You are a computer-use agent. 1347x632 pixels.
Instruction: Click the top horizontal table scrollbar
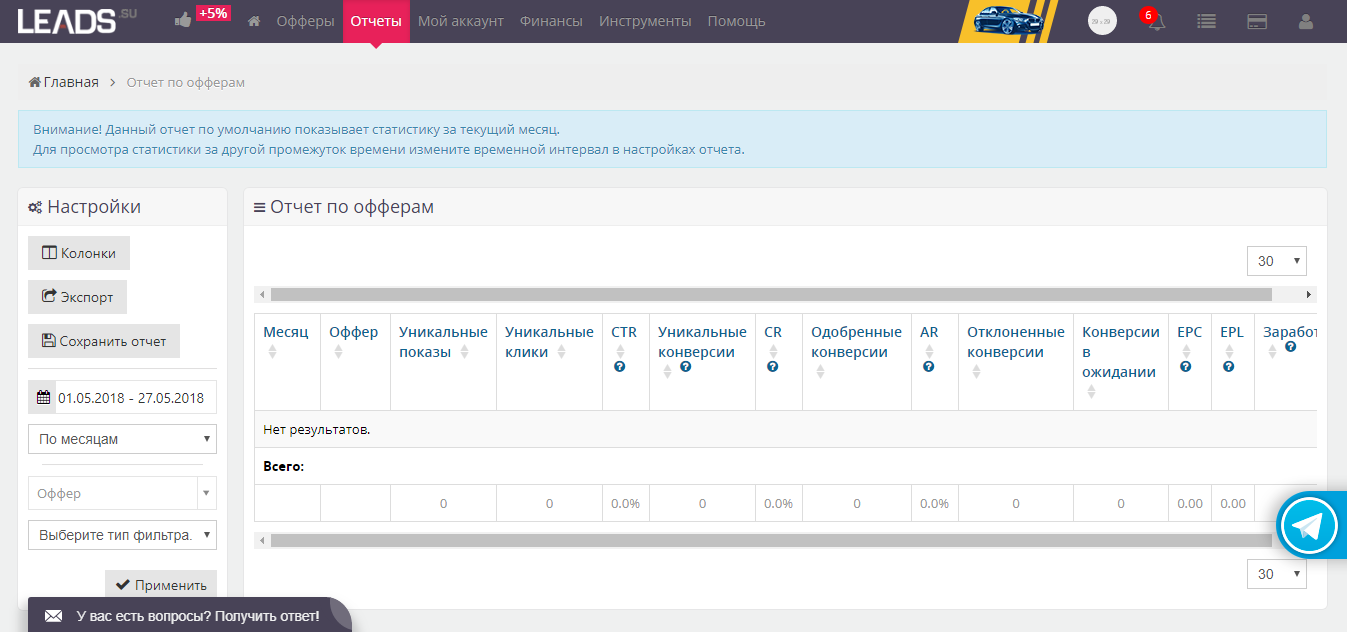770,295
